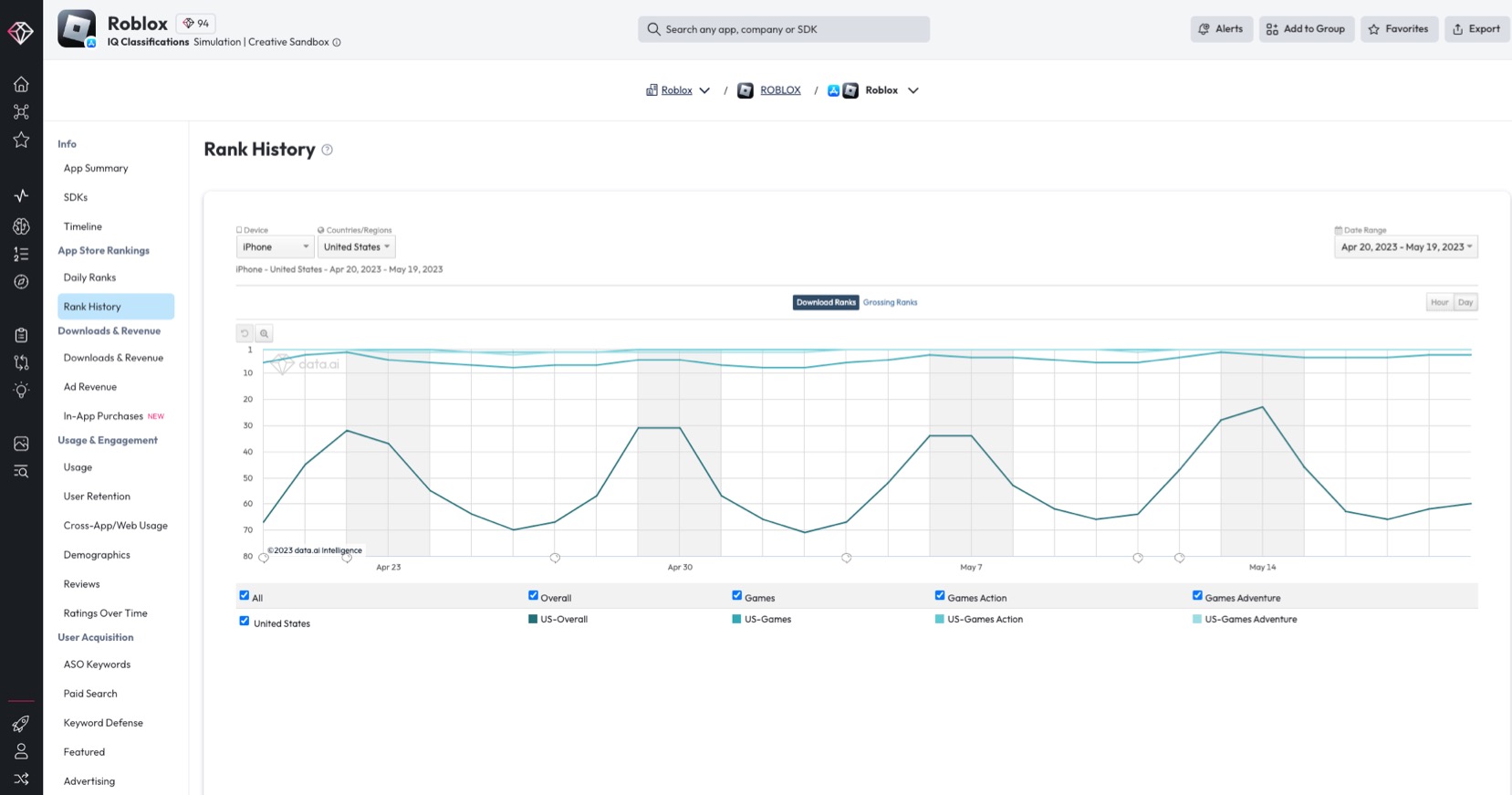
Task: Open the date range dropdown
Action: coord(1405,246)
